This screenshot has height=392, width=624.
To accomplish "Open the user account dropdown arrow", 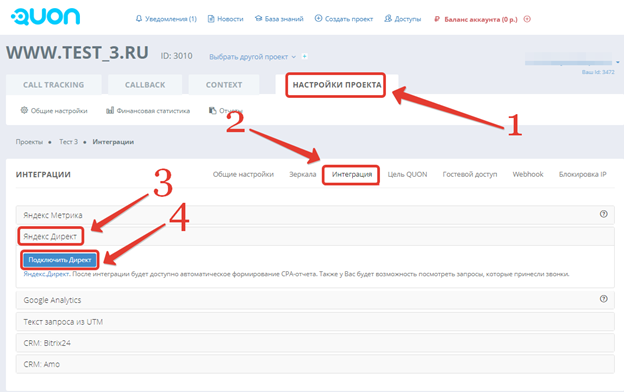I will (618, 62).
